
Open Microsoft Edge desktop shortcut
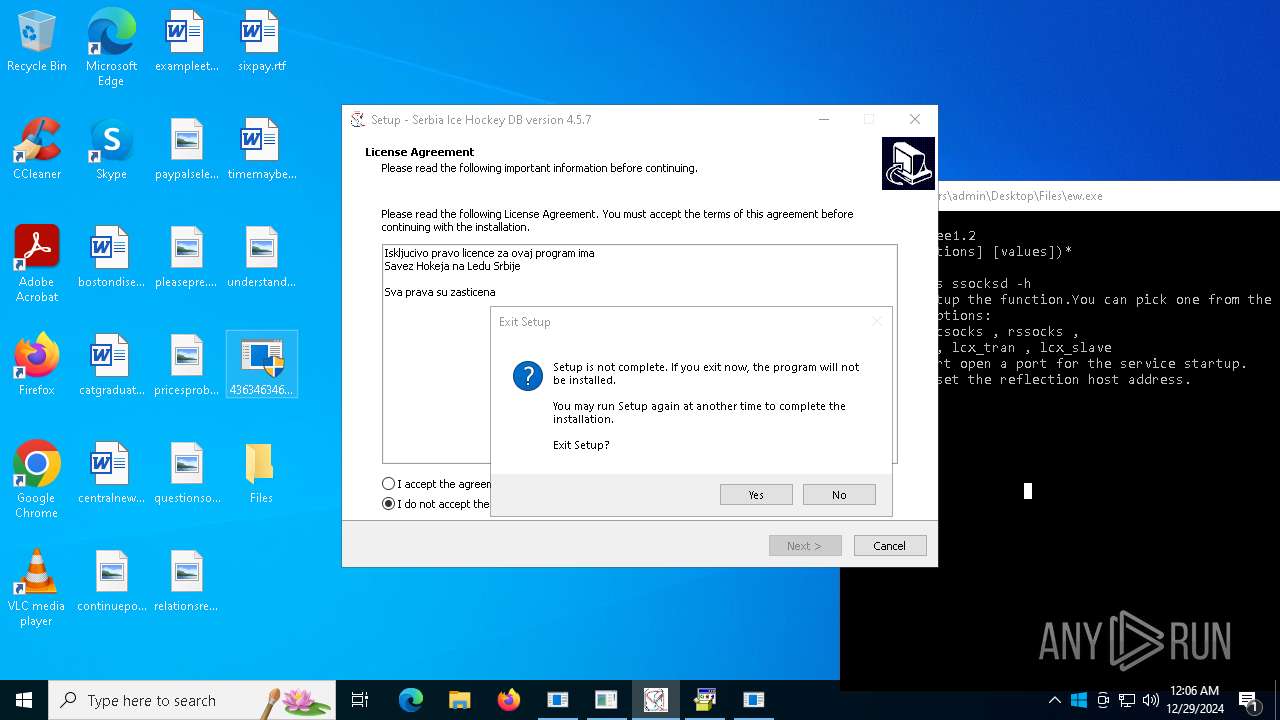(x=111, y=47)
